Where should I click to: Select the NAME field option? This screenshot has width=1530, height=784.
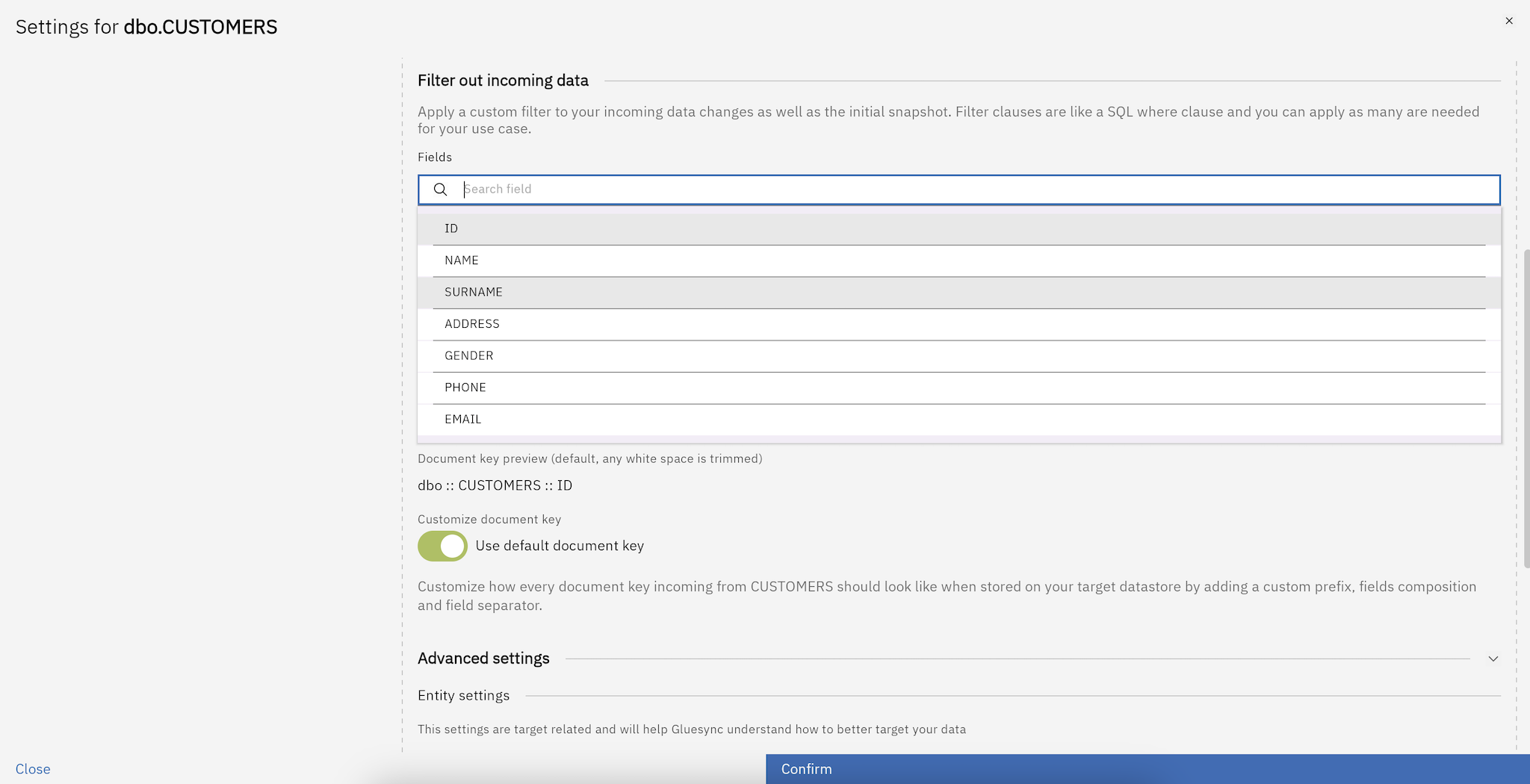point(959,261)
